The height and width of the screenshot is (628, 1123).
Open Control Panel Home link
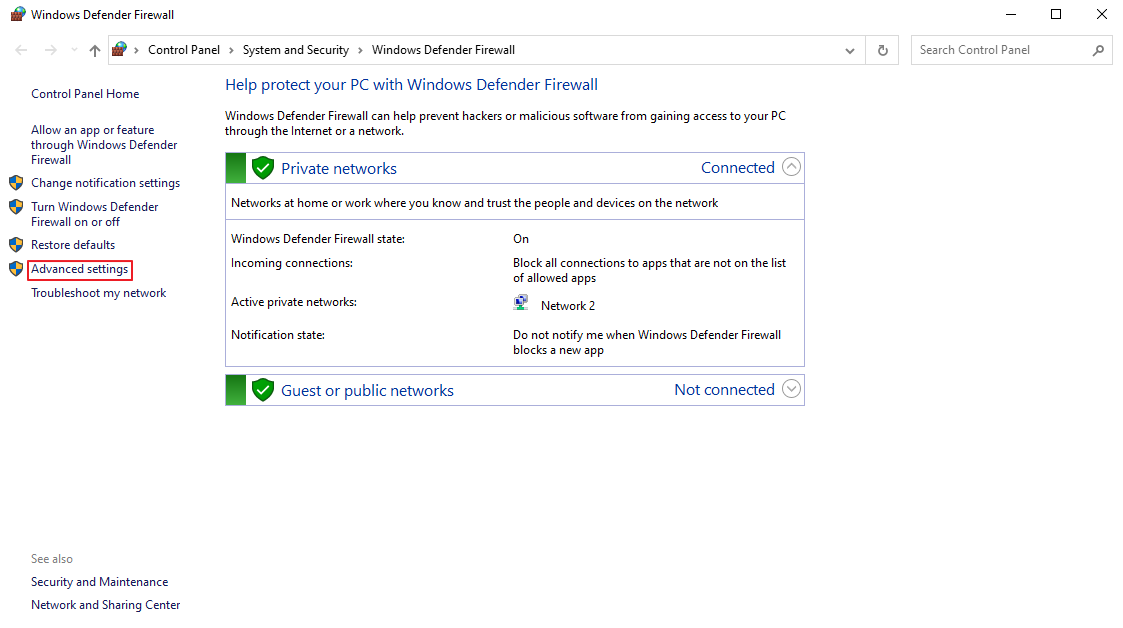click(x=85, y=94)
